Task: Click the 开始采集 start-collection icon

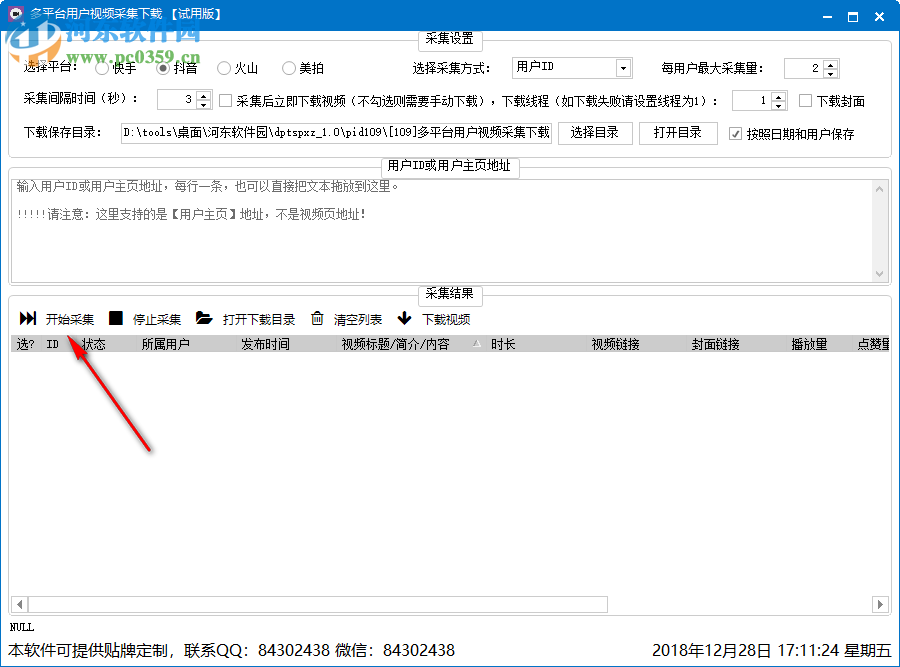Action: pyautogui.click(x=27, y=318)
